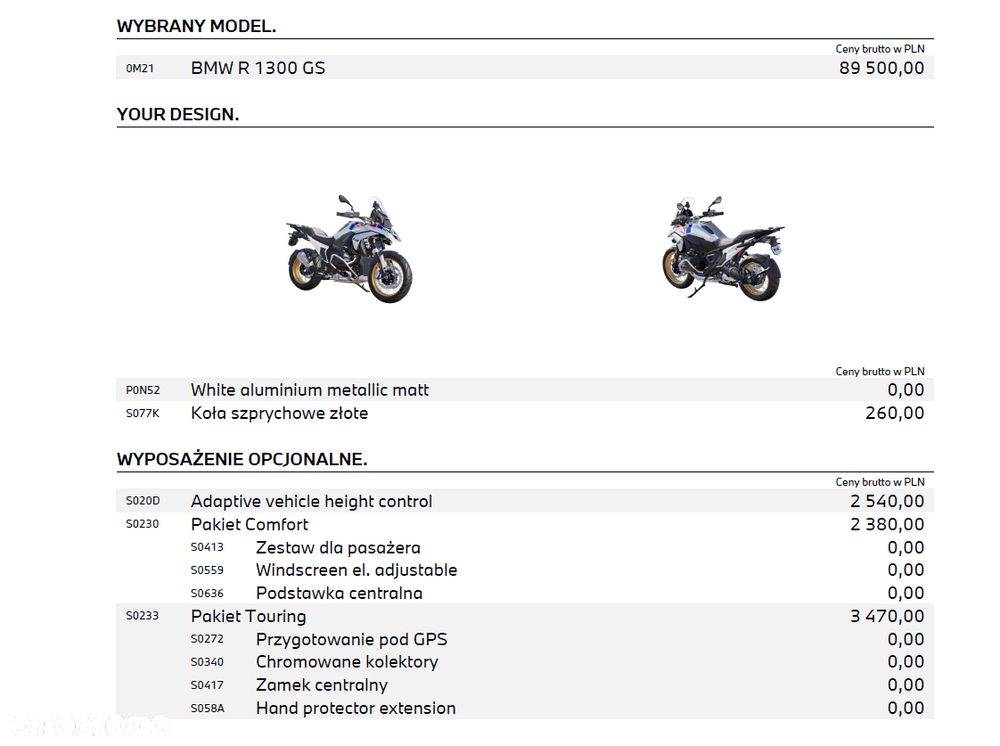Click option code S0413
The height and width of the screenshot is (746, 1000).
pos(207,547)
